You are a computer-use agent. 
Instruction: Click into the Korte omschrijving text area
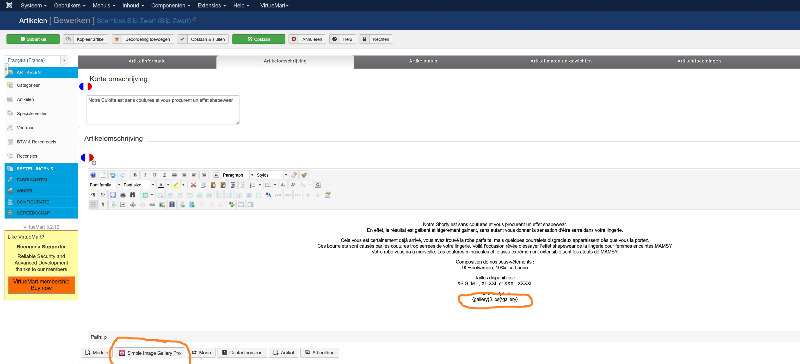point(162,109)
